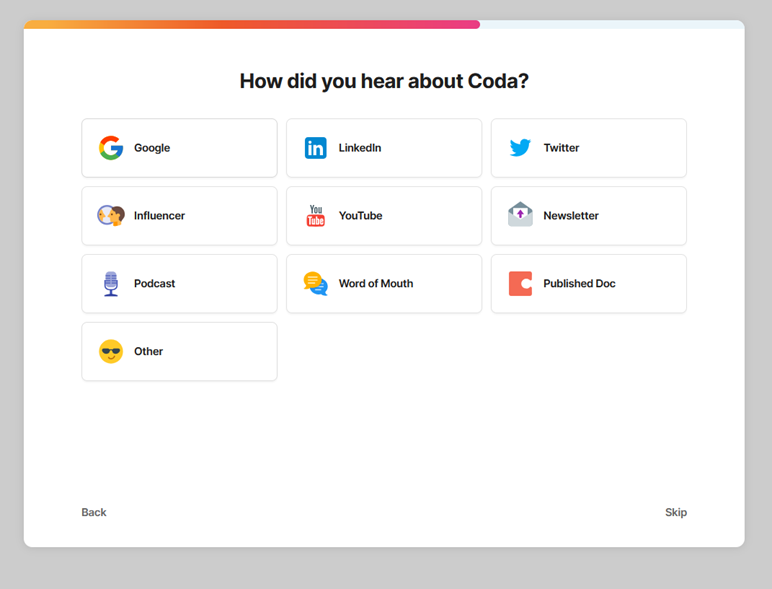Click the Influencer faces icon

coord(111,216)
